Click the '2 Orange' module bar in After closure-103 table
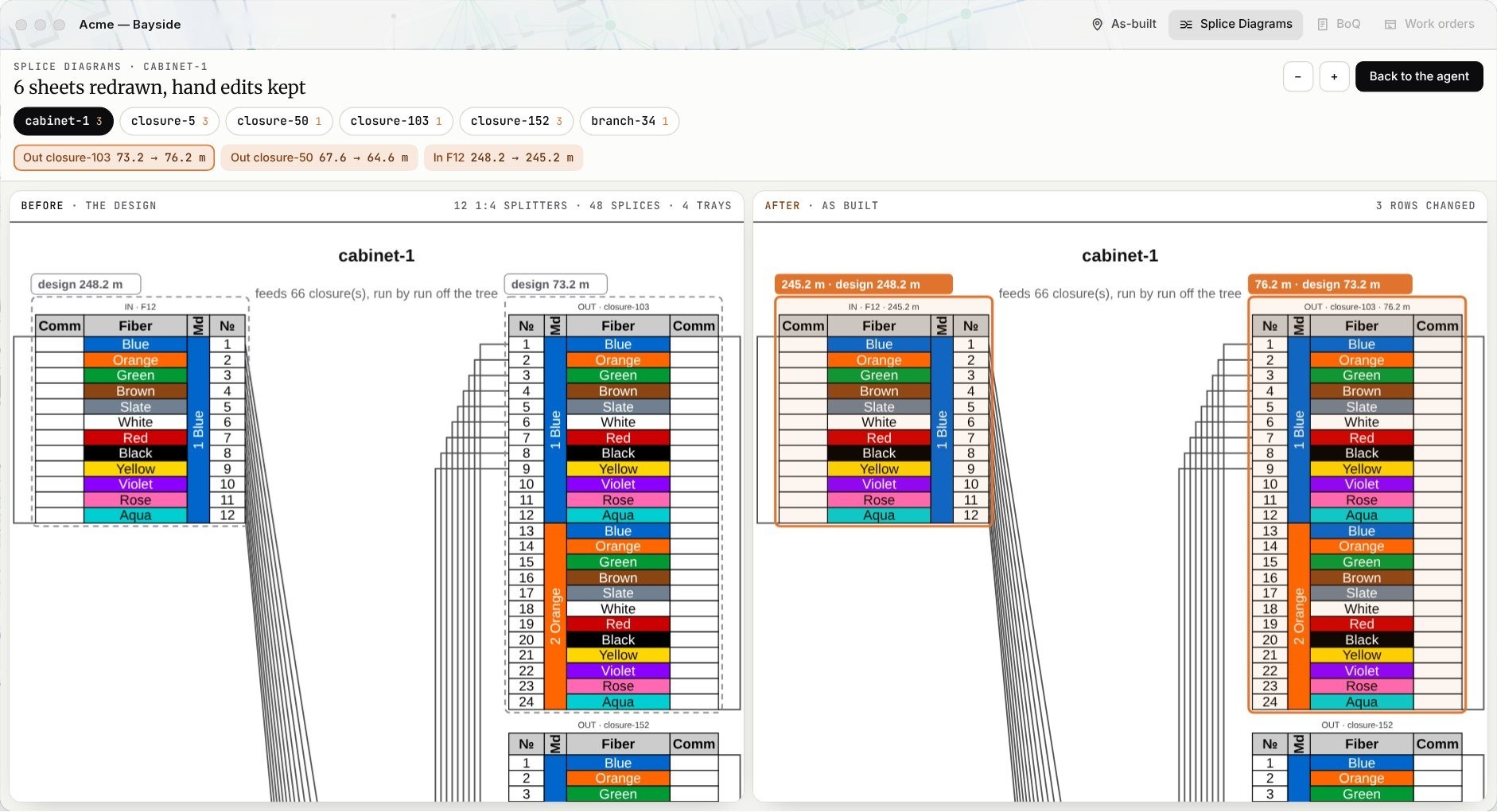 pyautogui.click(x=1299, y=616)
